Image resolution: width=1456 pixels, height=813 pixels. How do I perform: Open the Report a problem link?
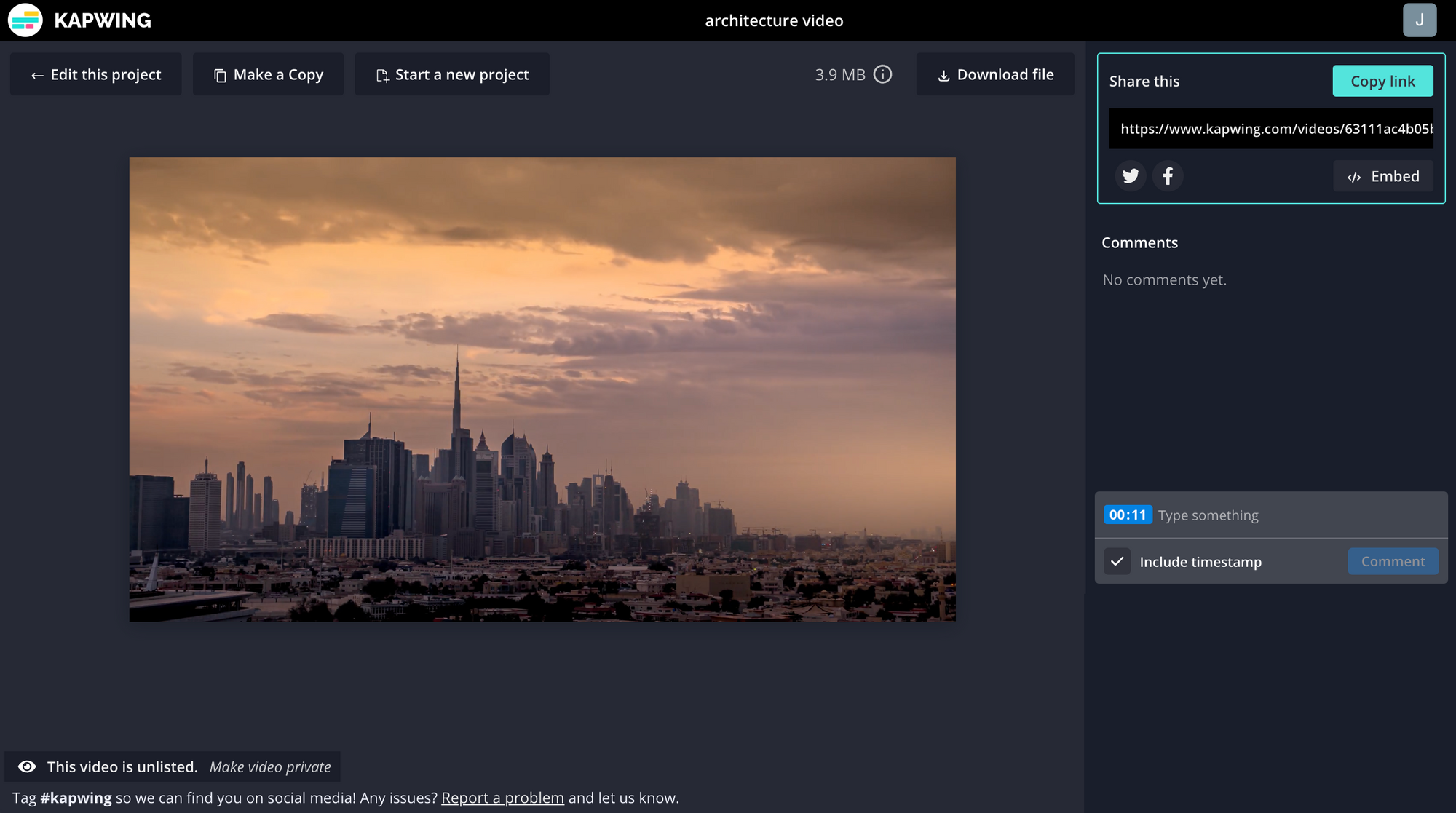pyautogui.click(x=502, y=798)
